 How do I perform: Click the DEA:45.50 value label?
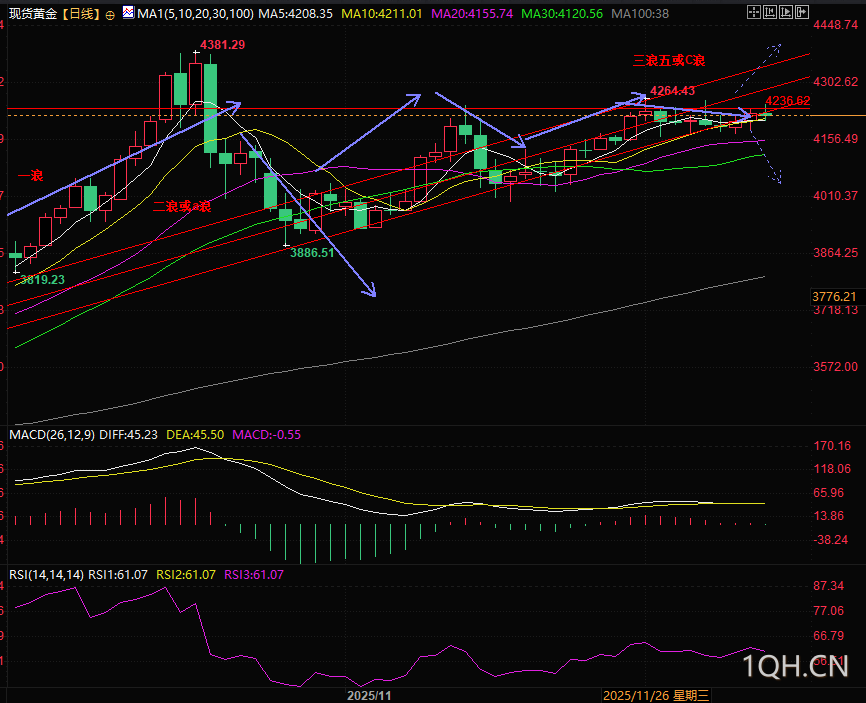point(198,435)
